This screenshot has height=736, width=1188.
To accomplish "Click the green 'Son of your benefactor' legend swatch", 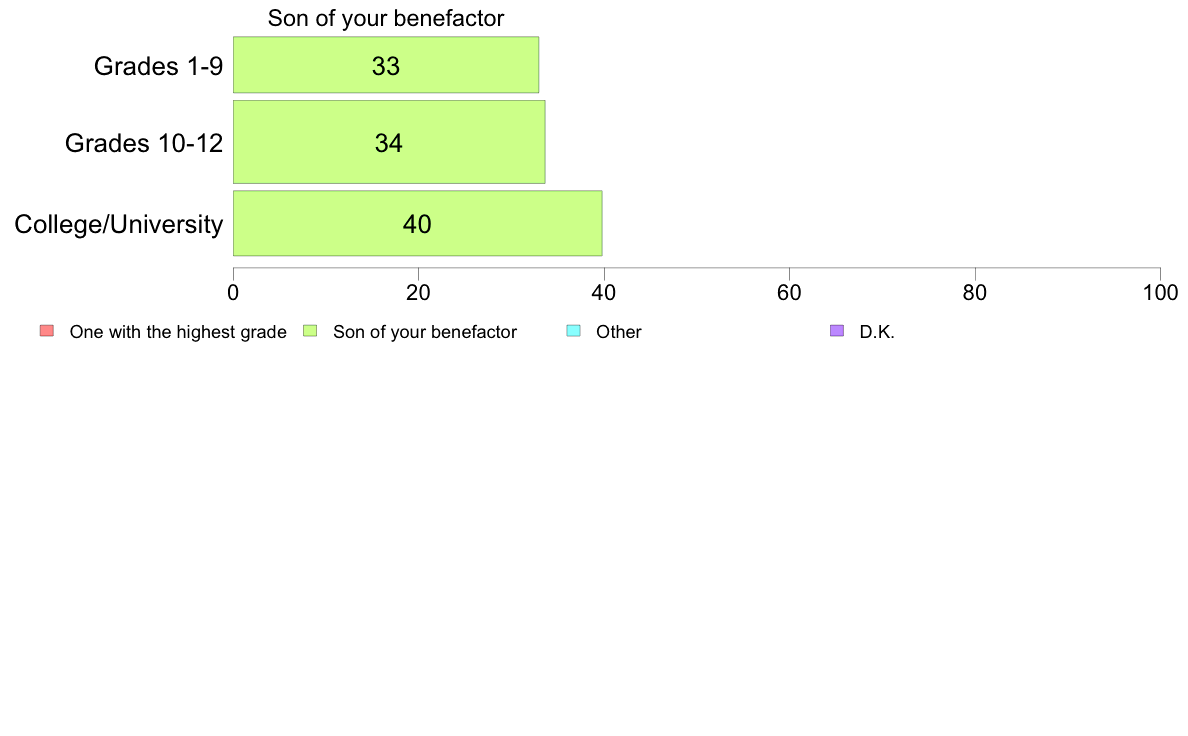I will (310, 330).
